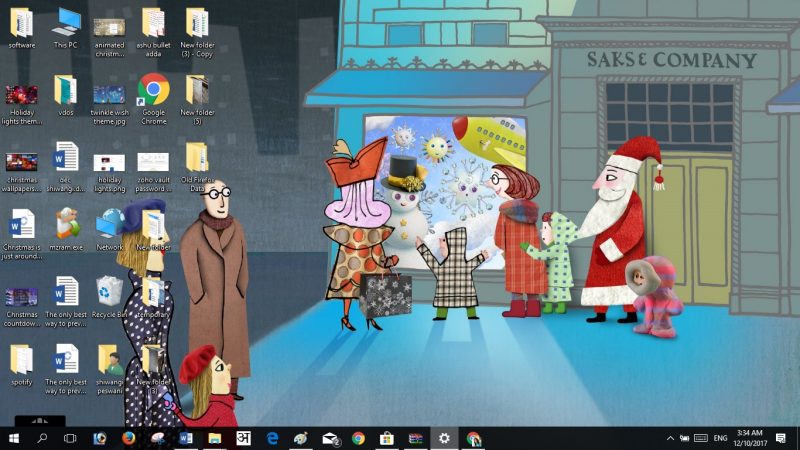Select the mzram.exe installer icon

coord(66,231)
